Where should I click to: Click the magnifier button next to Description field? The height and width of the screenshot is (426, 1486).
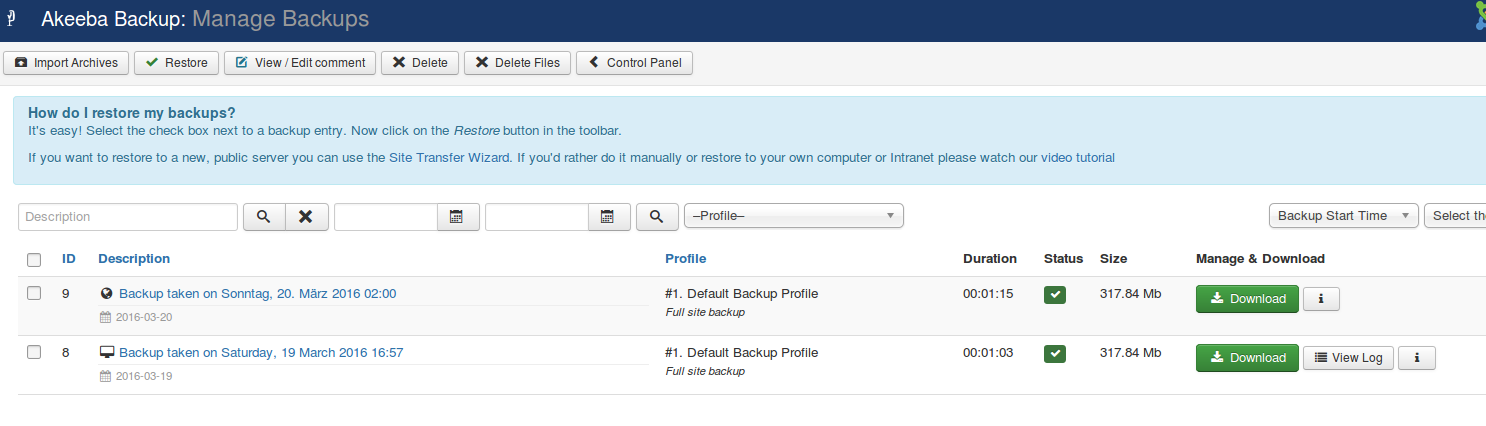click(264, 217)
